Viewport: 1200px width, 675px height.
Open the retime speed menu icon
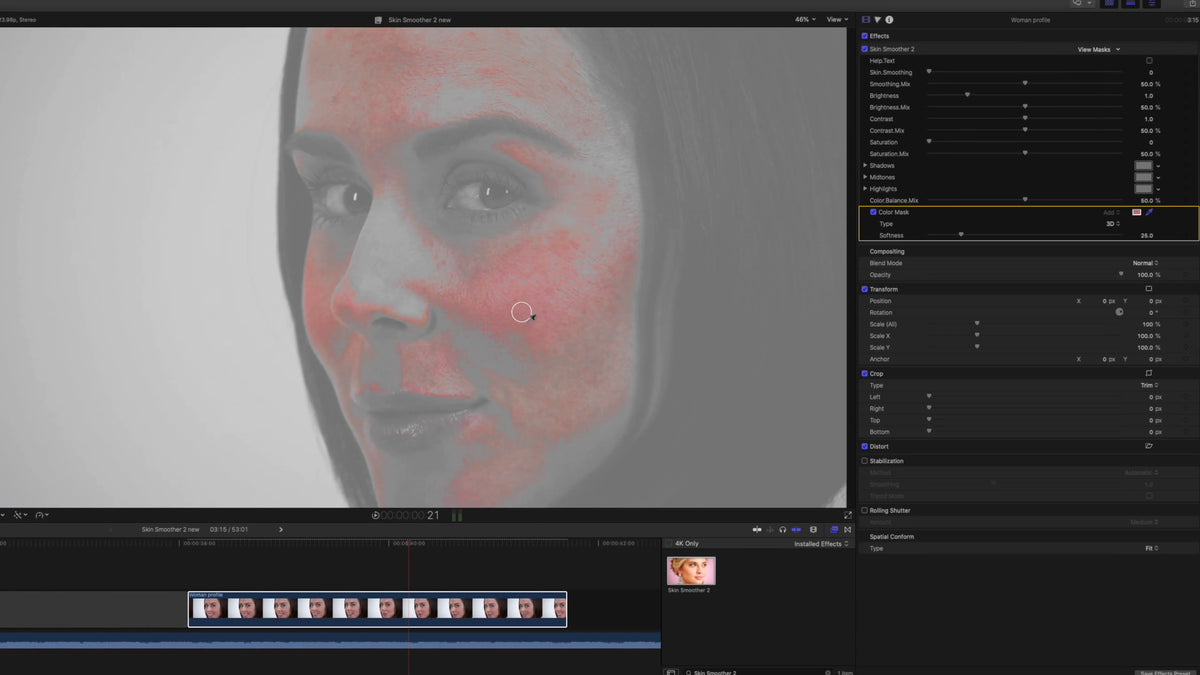(42, 515)
